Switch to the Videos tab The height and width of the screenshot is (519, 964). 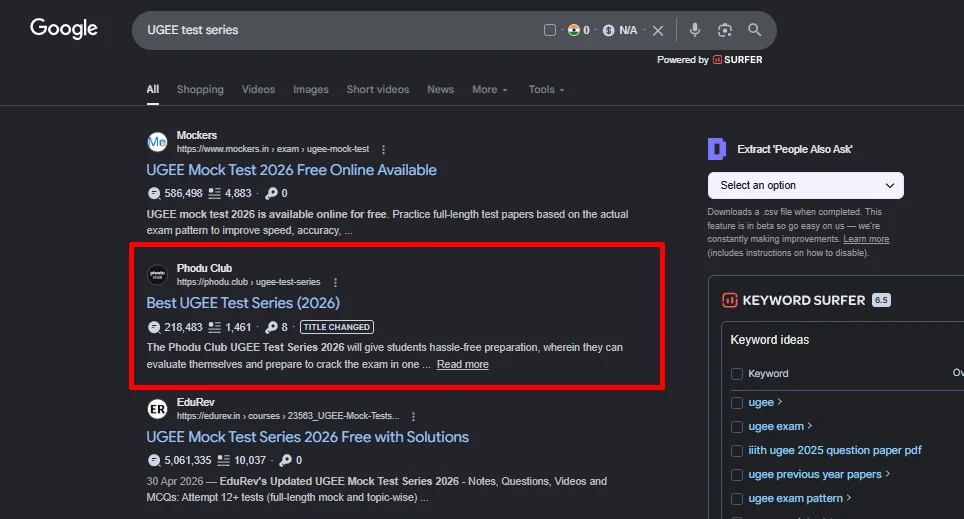pos(258,89)
